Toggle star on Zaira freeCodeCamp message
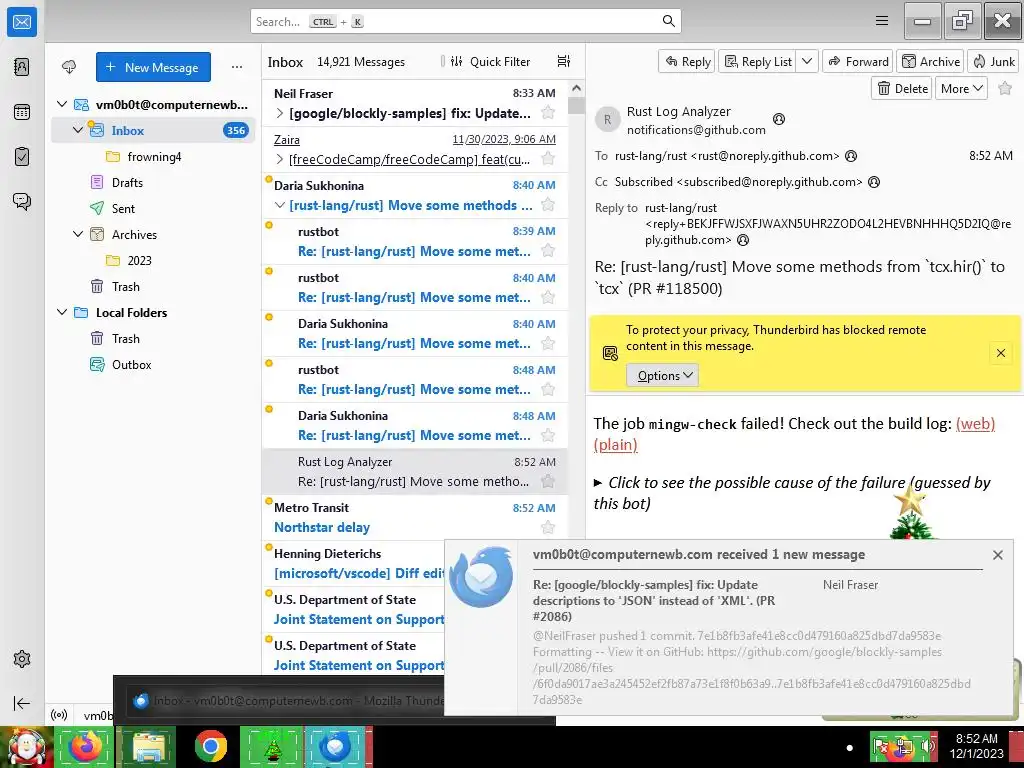This screenshot has width=1024, height=768. coord(548,159)
